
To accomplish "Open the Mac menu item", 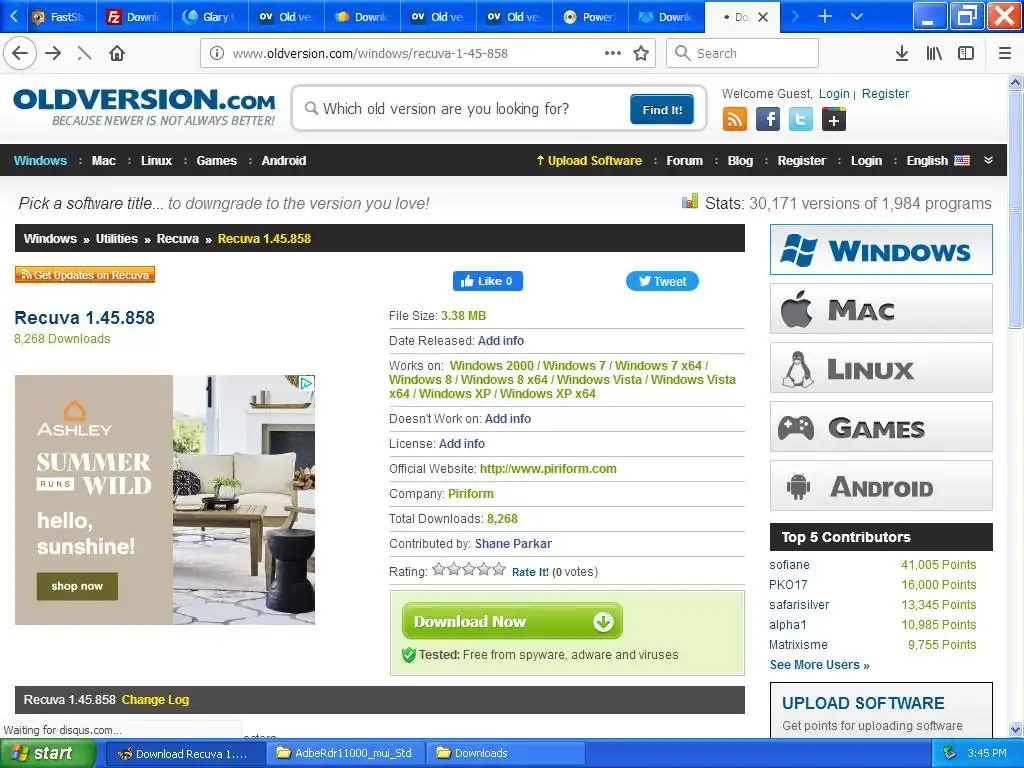I will click(x=103, y=161).
